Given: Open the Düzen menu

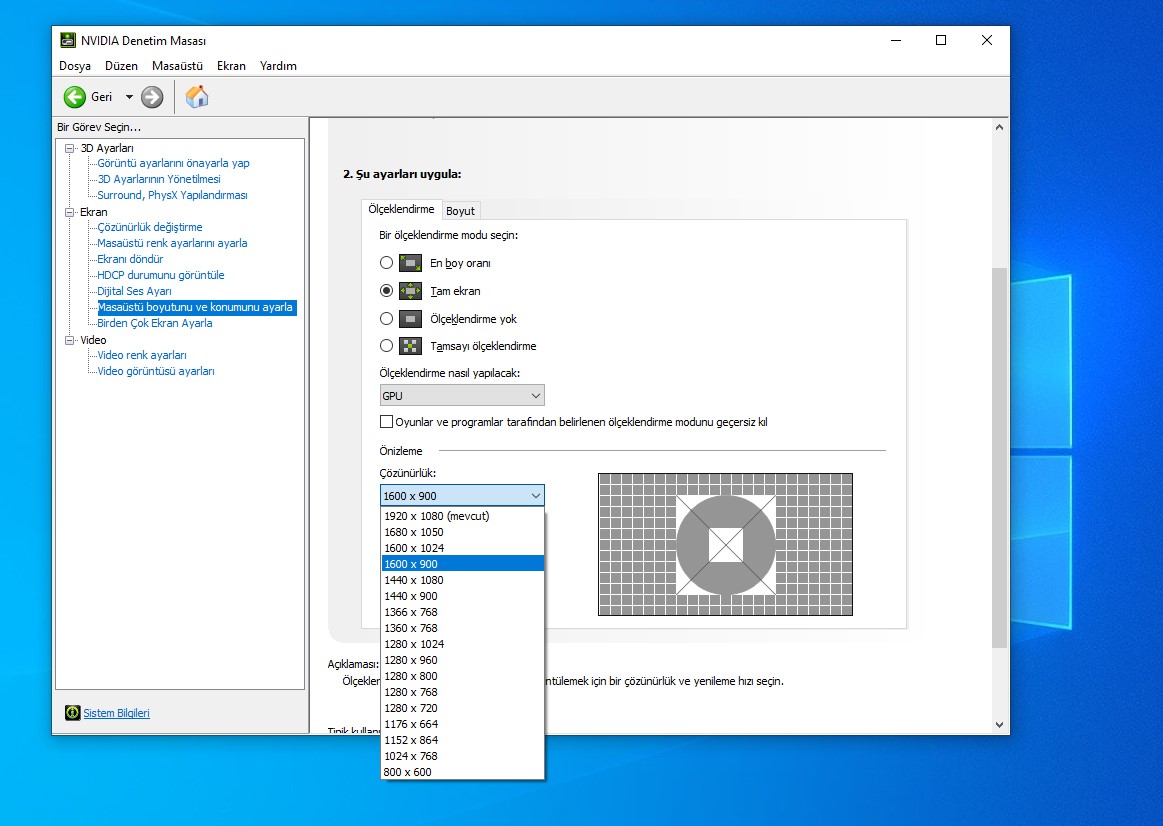Looking at the screenshot, I should pos(122,66).
